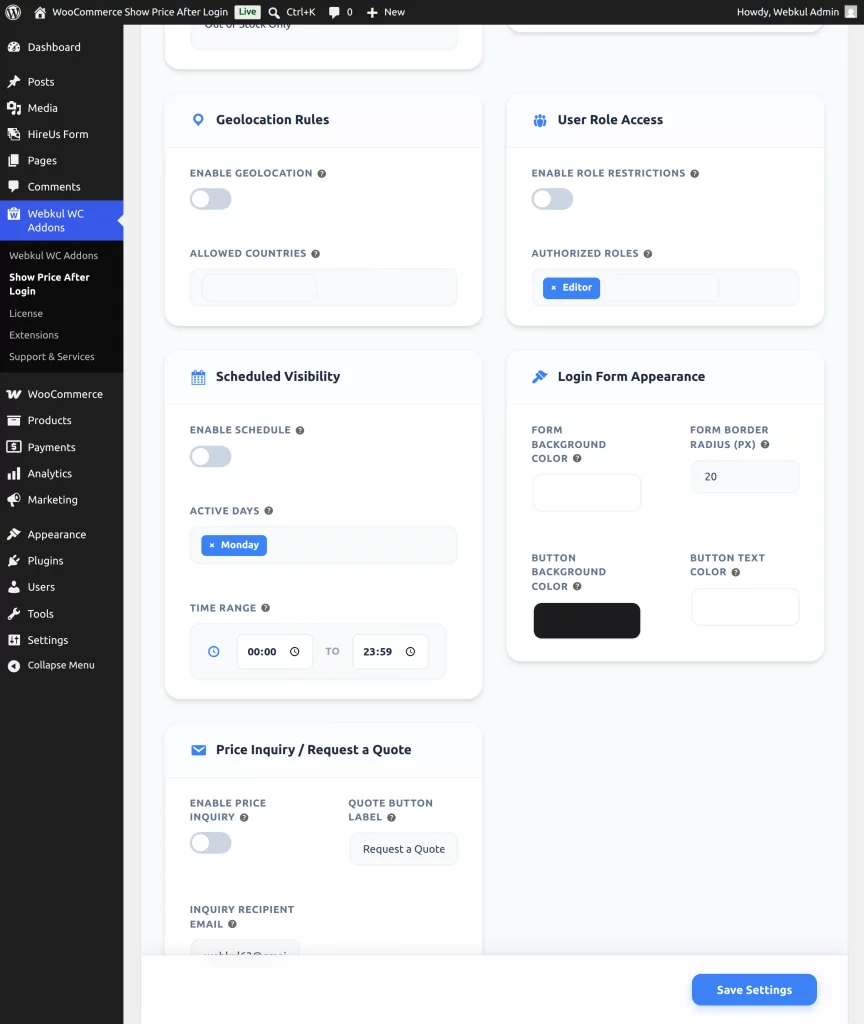
Task: Click help icon beside Enable Geolocation
Action: pyautogui.click(x=322, y=174)
